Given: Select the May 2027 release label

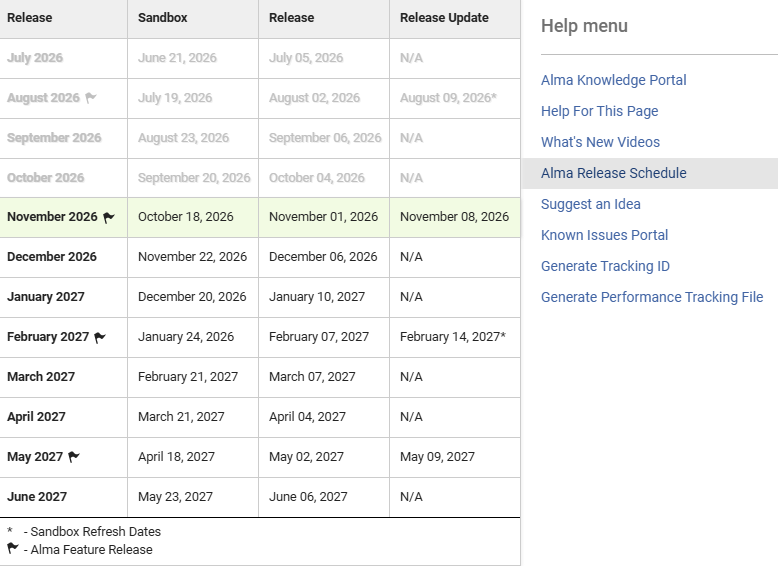Looking at the screenshot, I should coord(35,457).
